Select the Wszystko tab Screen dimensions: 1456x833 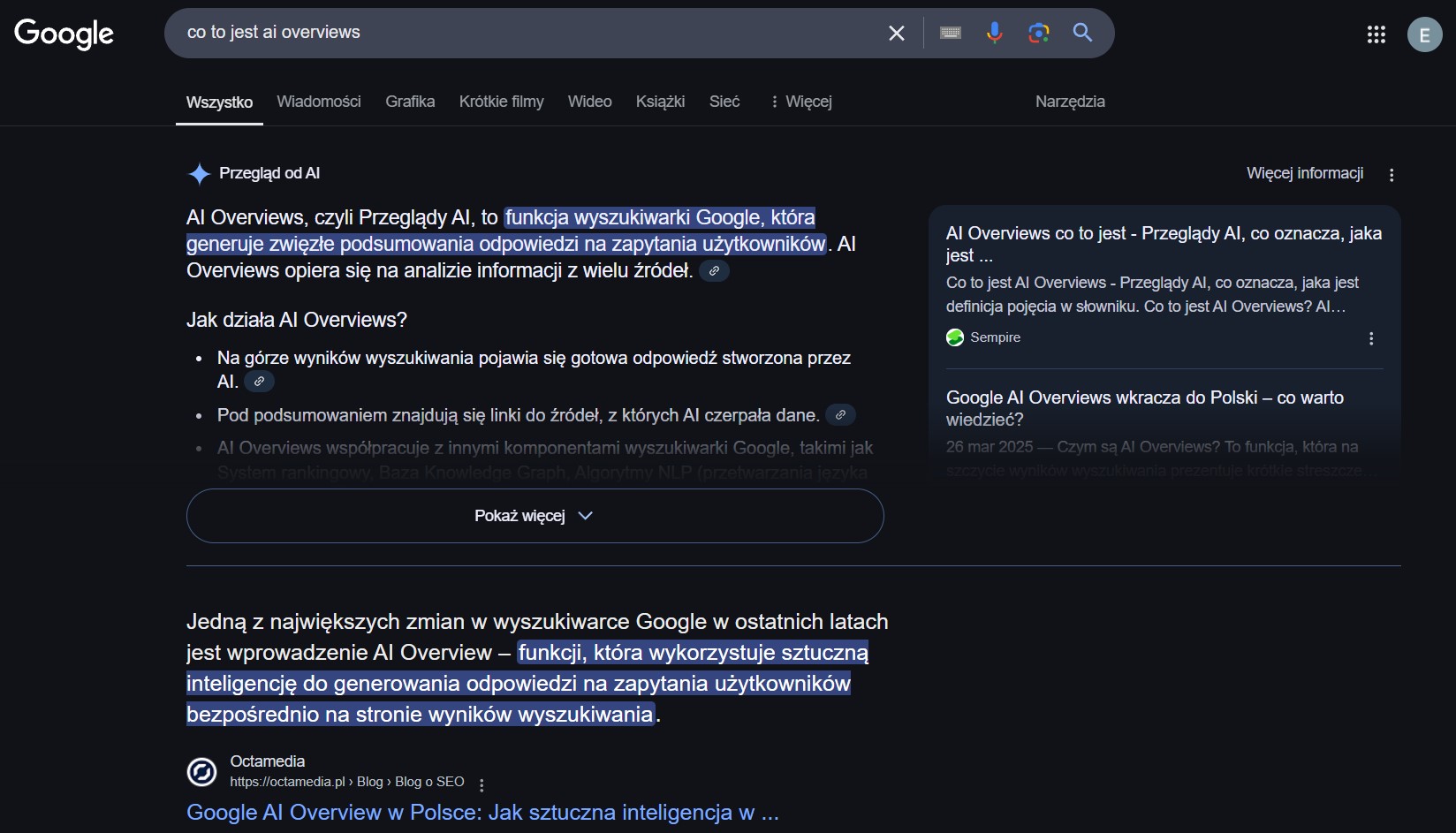(219, 102)
